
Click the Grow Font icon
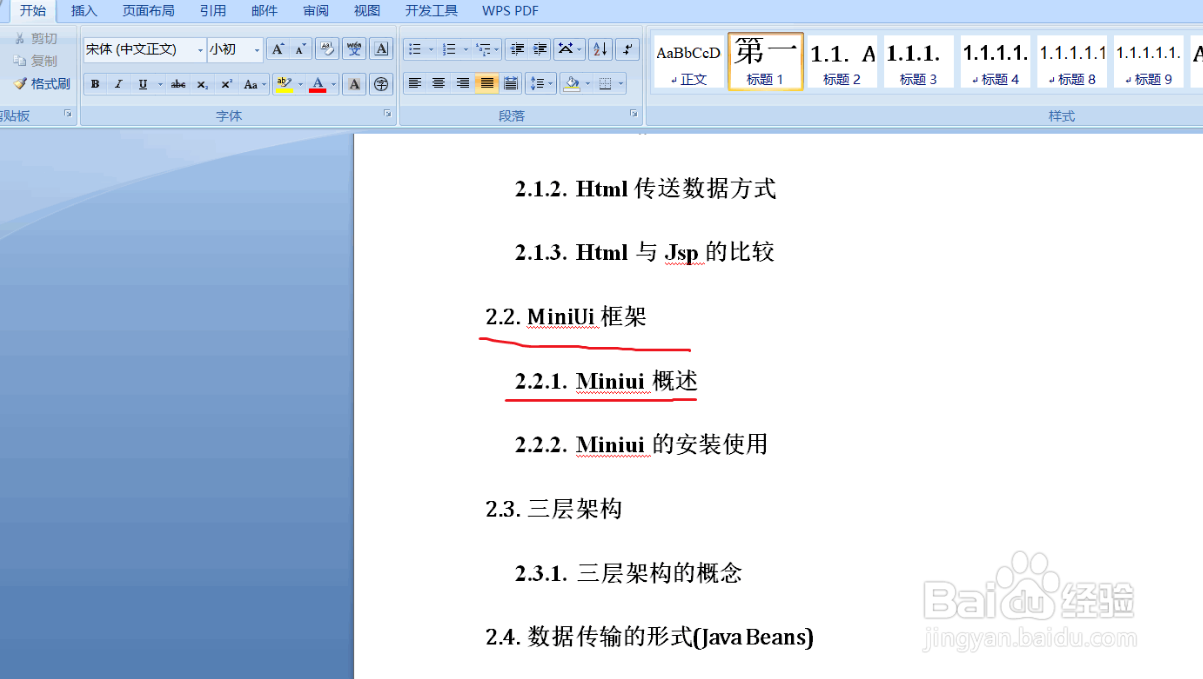click(278, 49)
